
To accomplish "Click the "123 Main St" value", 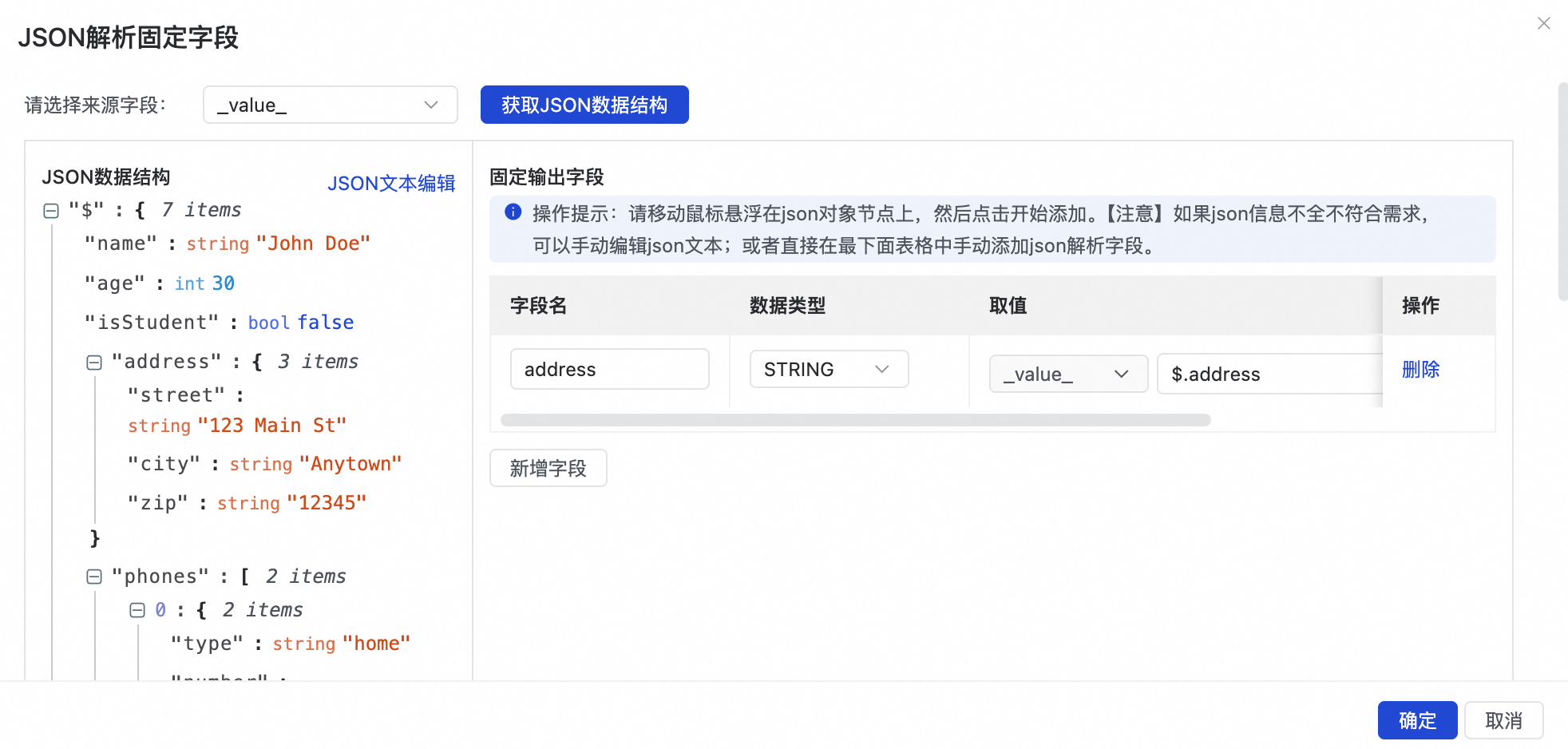I will 272,426.
